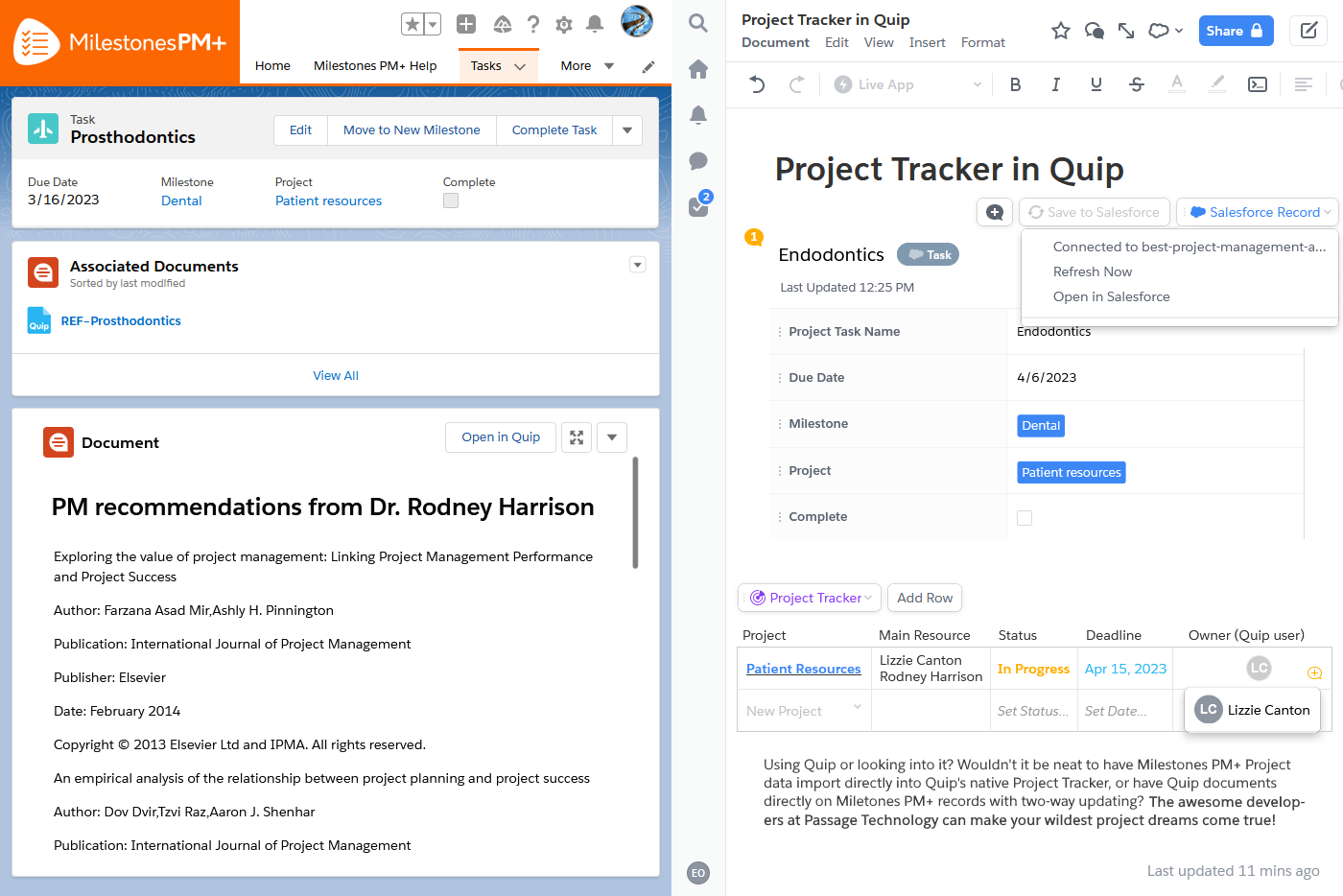Viewport: 1343px width, 896px height.
Task: Expand the Tasks tab dropdown chevron
Action: pos(520,66)
